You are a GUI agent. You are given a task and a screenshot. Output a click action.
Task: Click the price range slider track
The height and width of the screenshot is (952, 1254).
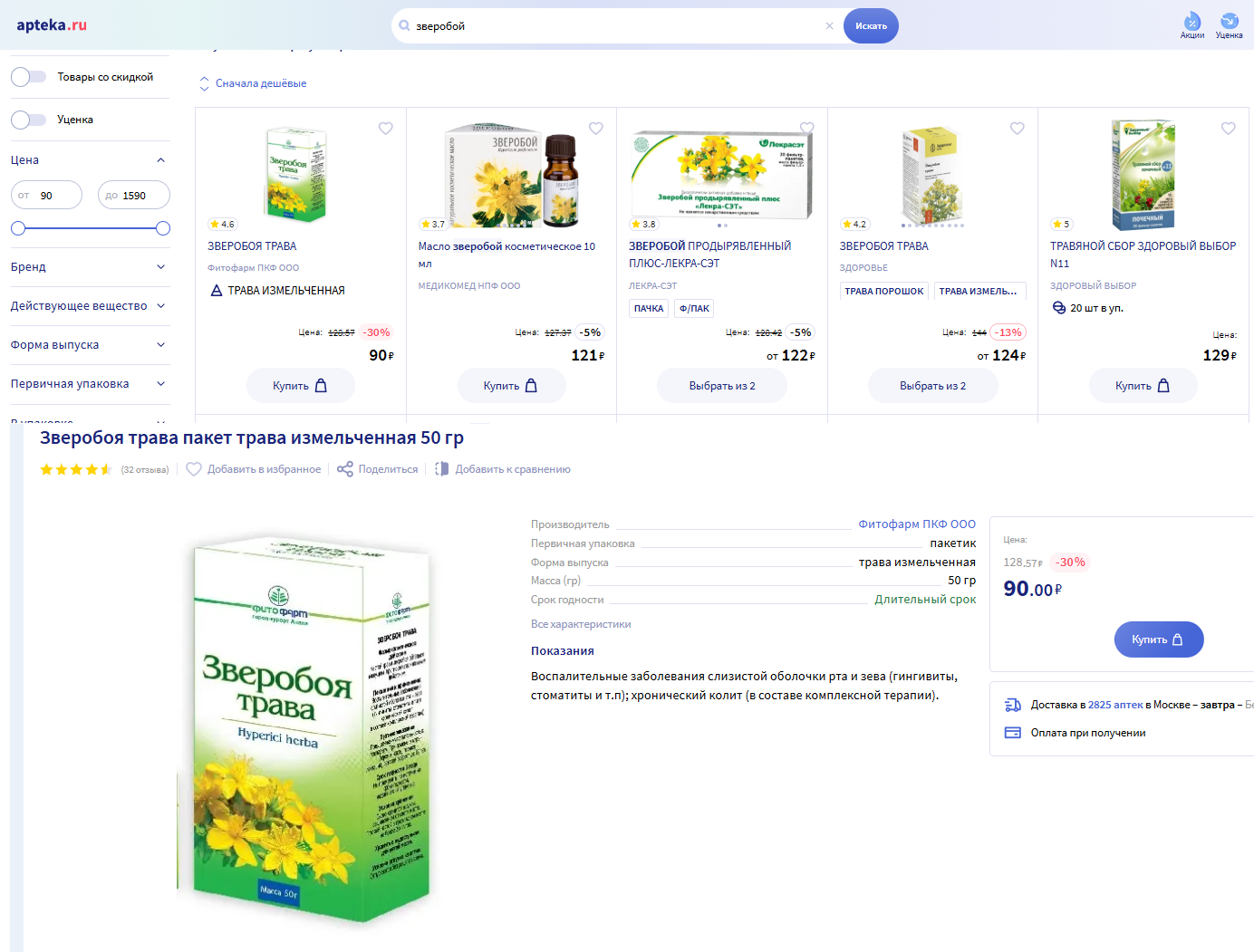click(91, 228)
